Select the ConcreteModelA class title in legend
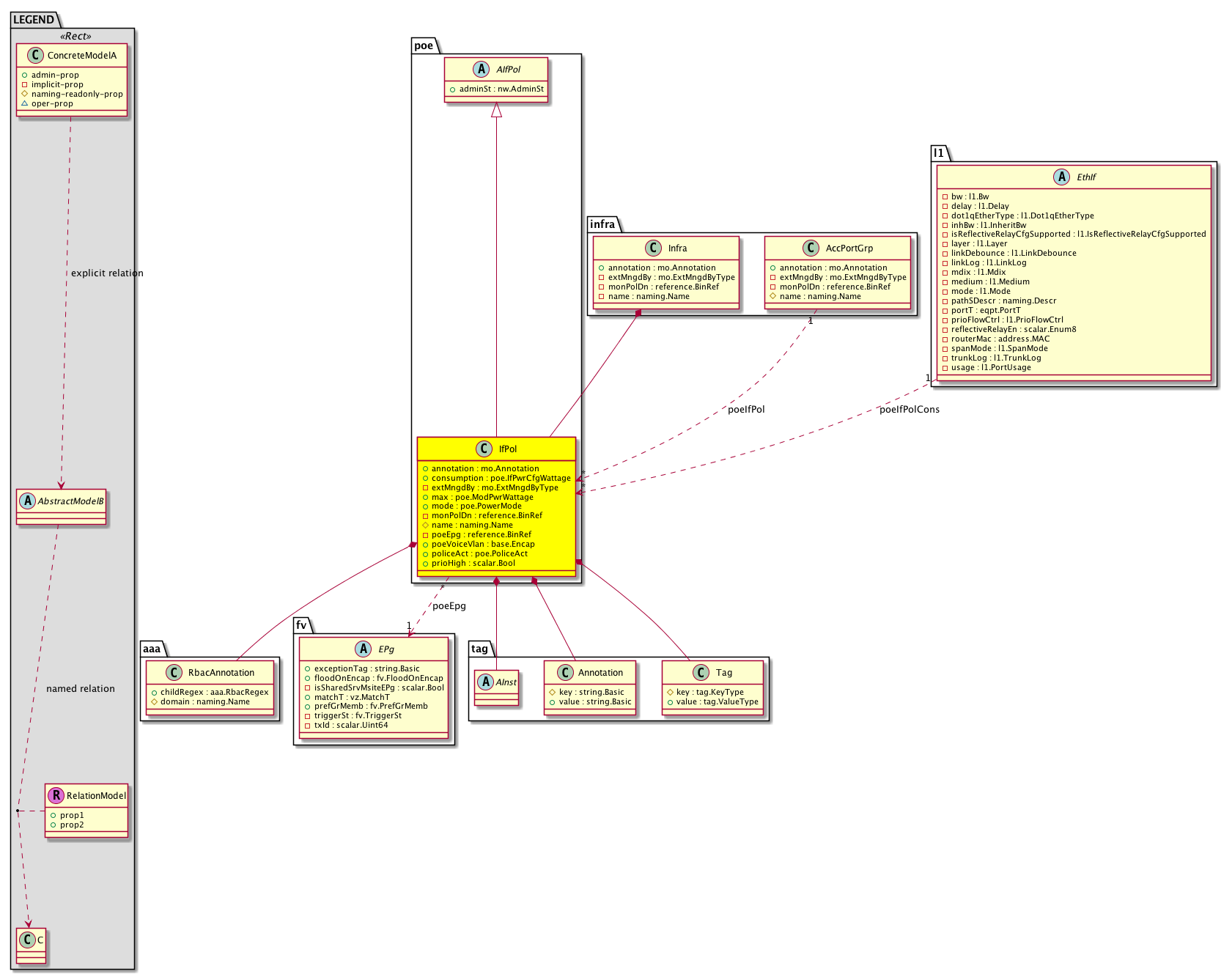The height and width of the screenshot is (977, 1232). pyautogui.click(x=81, y=55)
